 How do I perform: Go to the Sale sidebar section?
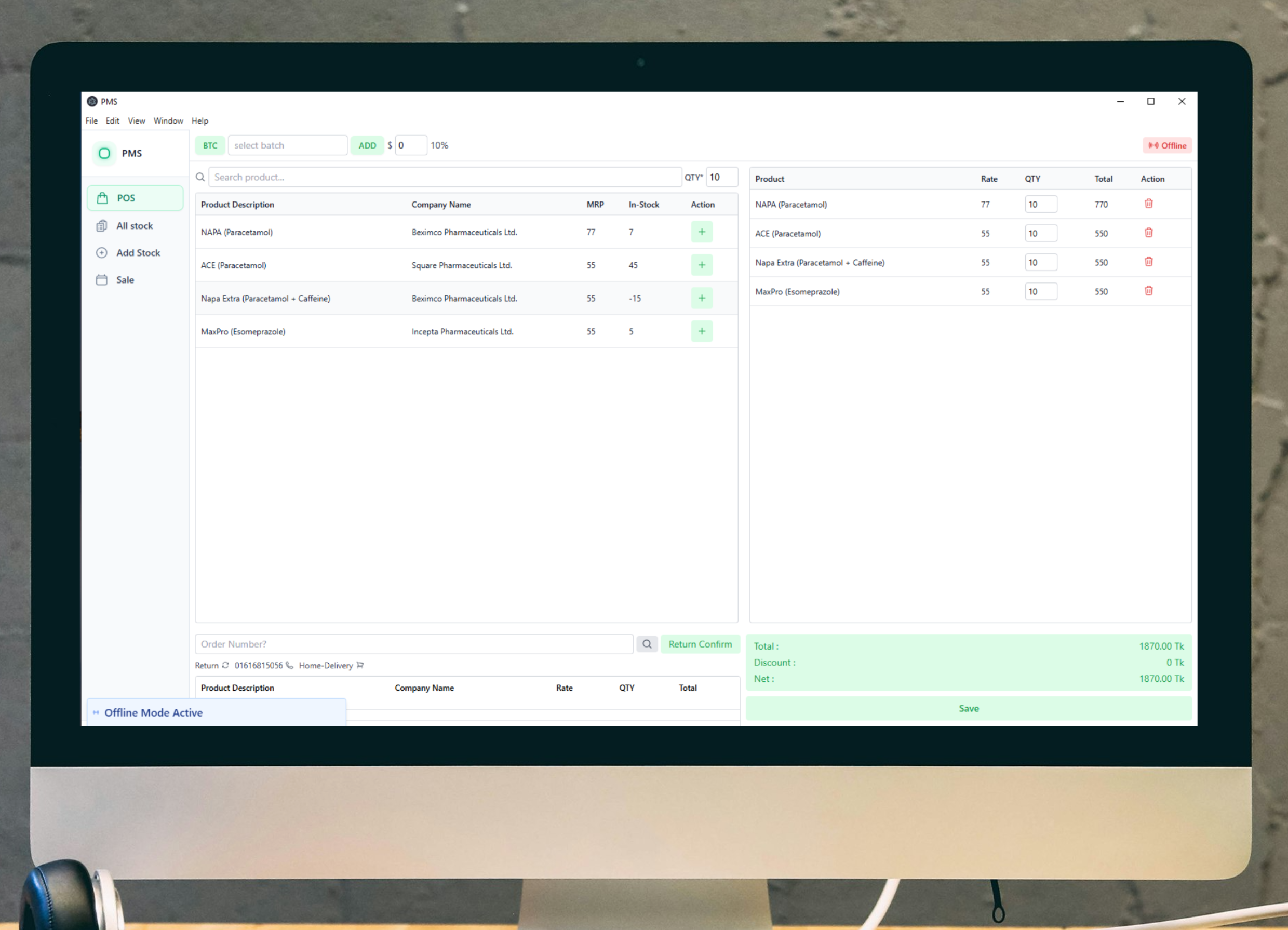pos(125,280)
